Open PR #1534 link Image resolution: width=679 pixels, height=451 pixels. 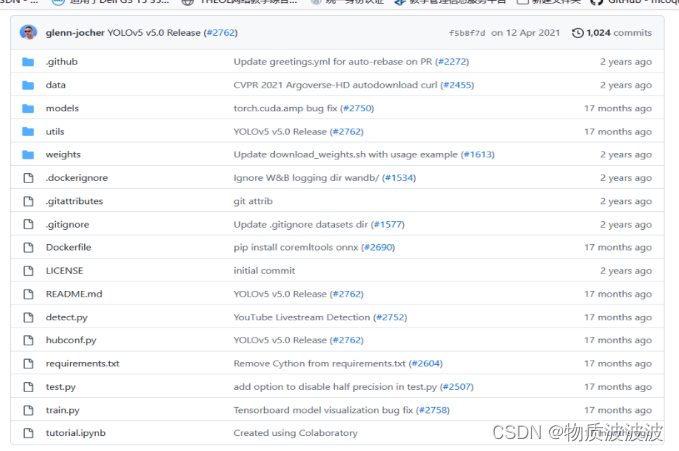point(398,178)
